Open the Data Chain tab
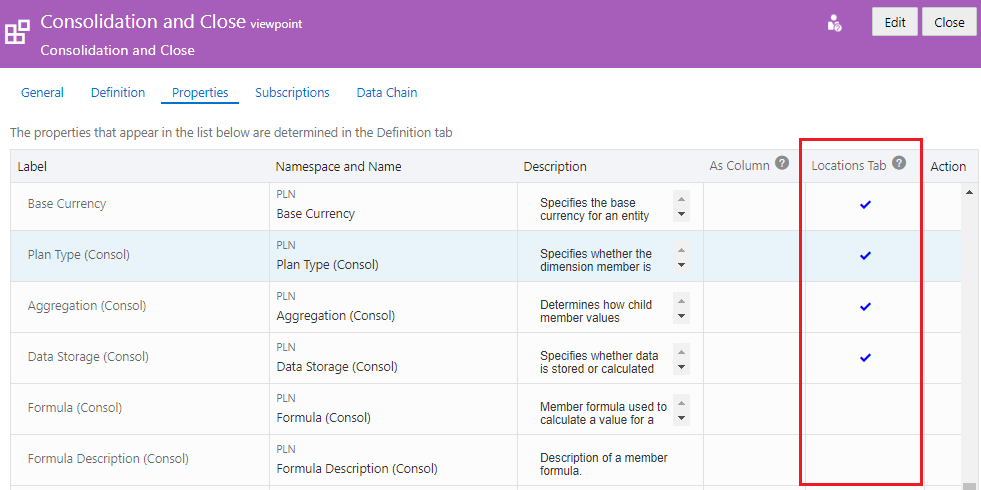 click(387, 92)
